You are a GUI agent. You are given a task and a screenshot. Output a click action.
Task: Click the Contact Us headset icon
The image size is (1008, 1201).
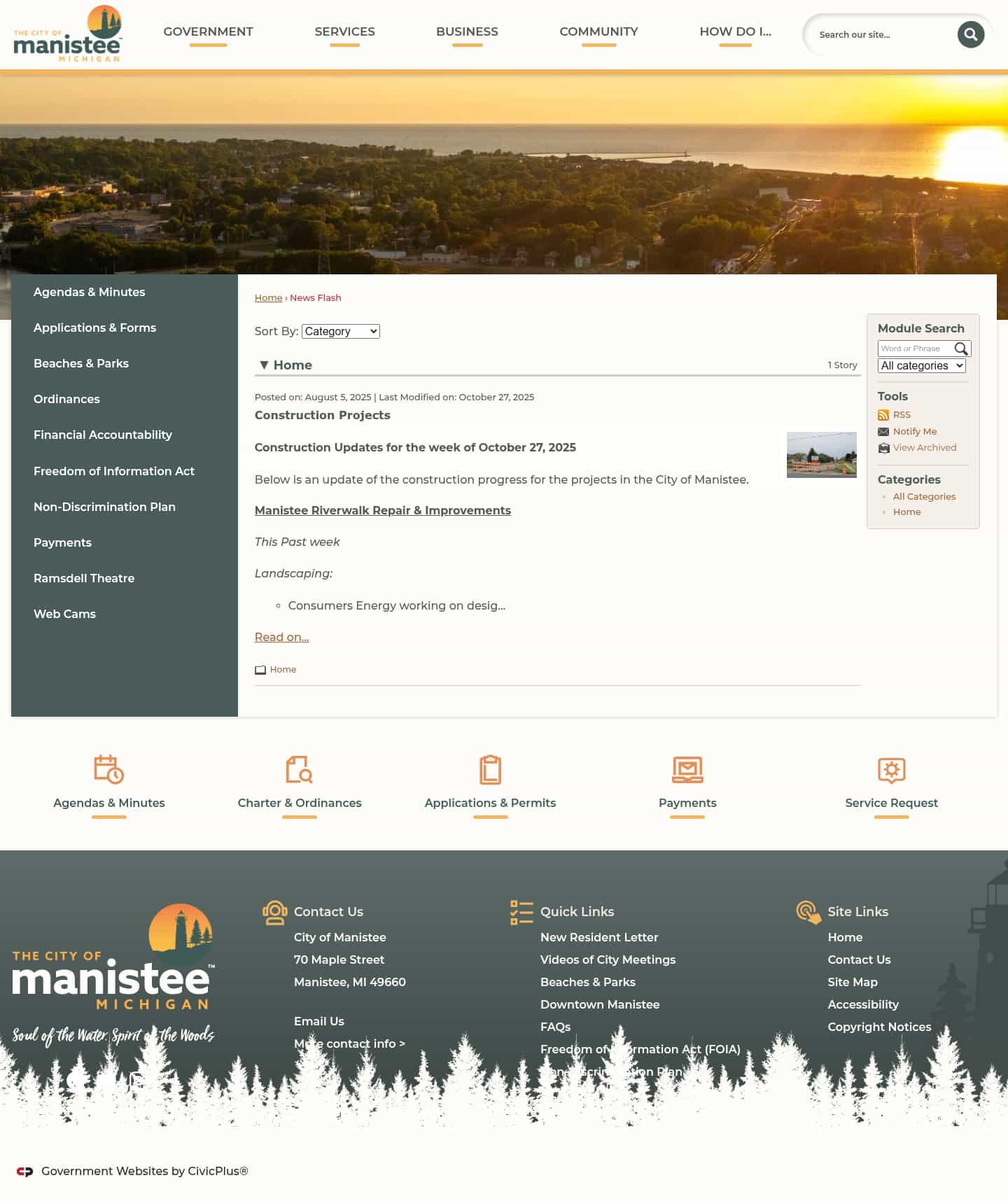point(275,913)
